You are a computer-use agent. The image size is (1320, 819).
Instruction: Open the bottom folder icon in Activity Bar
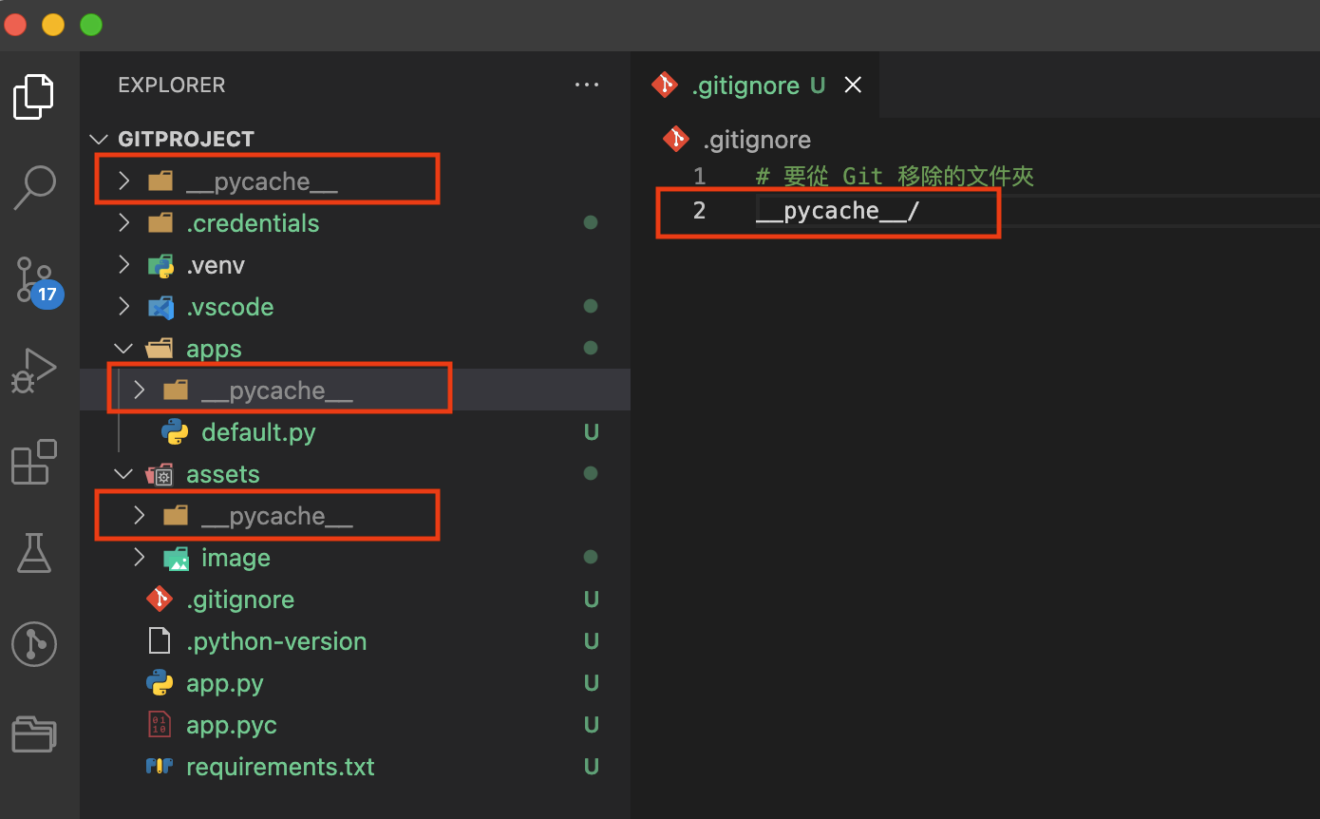[x=33, y=735]
